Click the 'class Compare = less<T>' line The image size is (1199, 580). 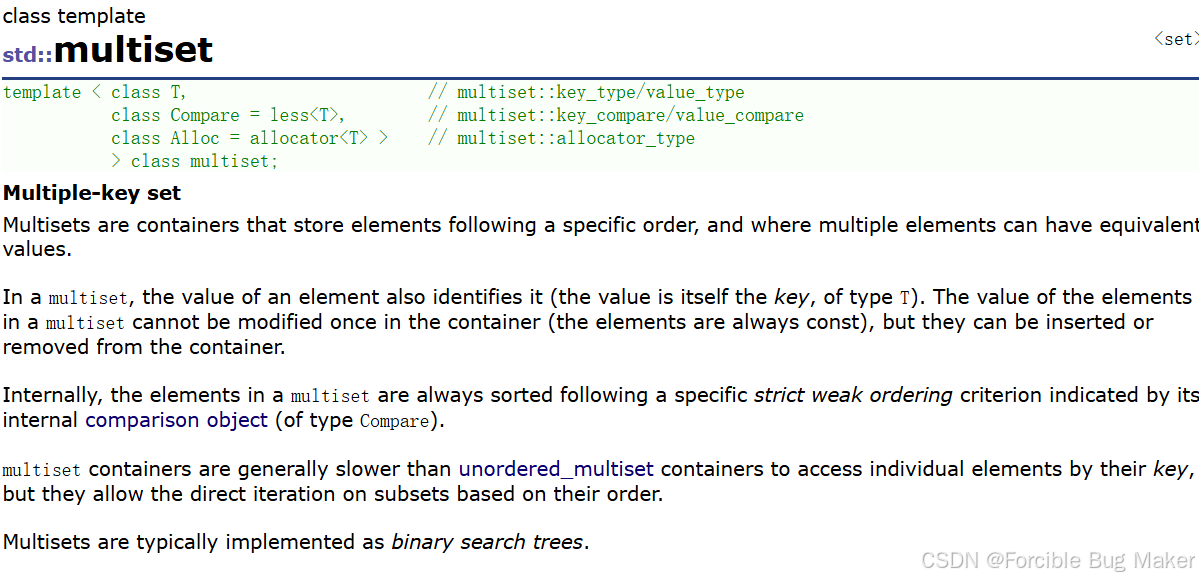[228, 116]
